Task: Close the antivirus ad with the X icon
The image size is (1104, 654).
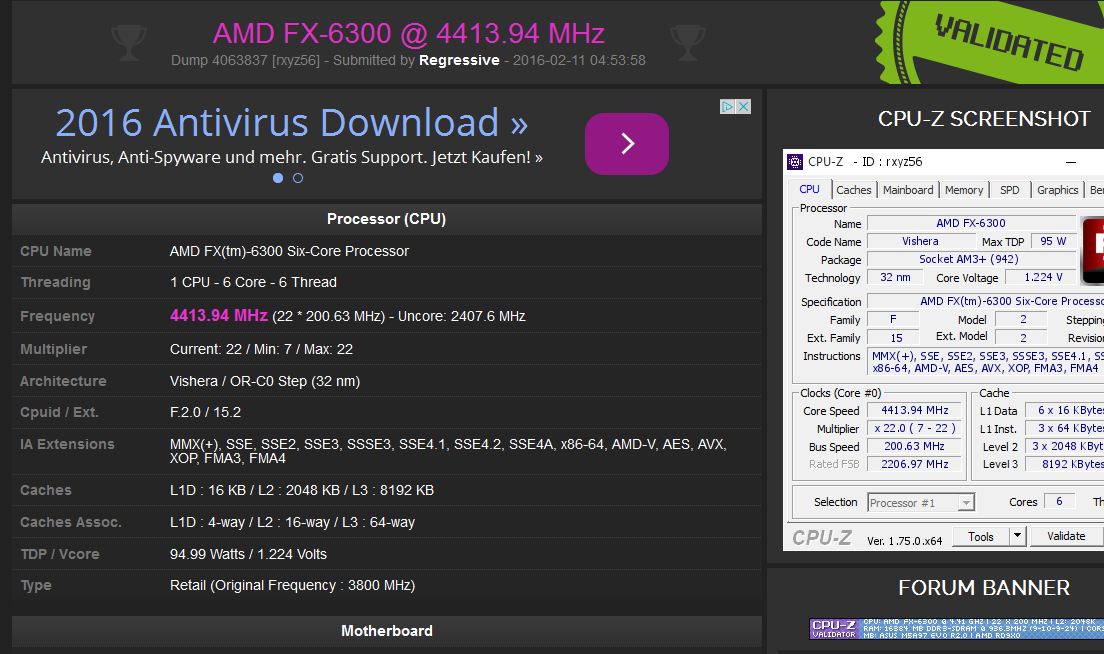Action: coord(744,106)
